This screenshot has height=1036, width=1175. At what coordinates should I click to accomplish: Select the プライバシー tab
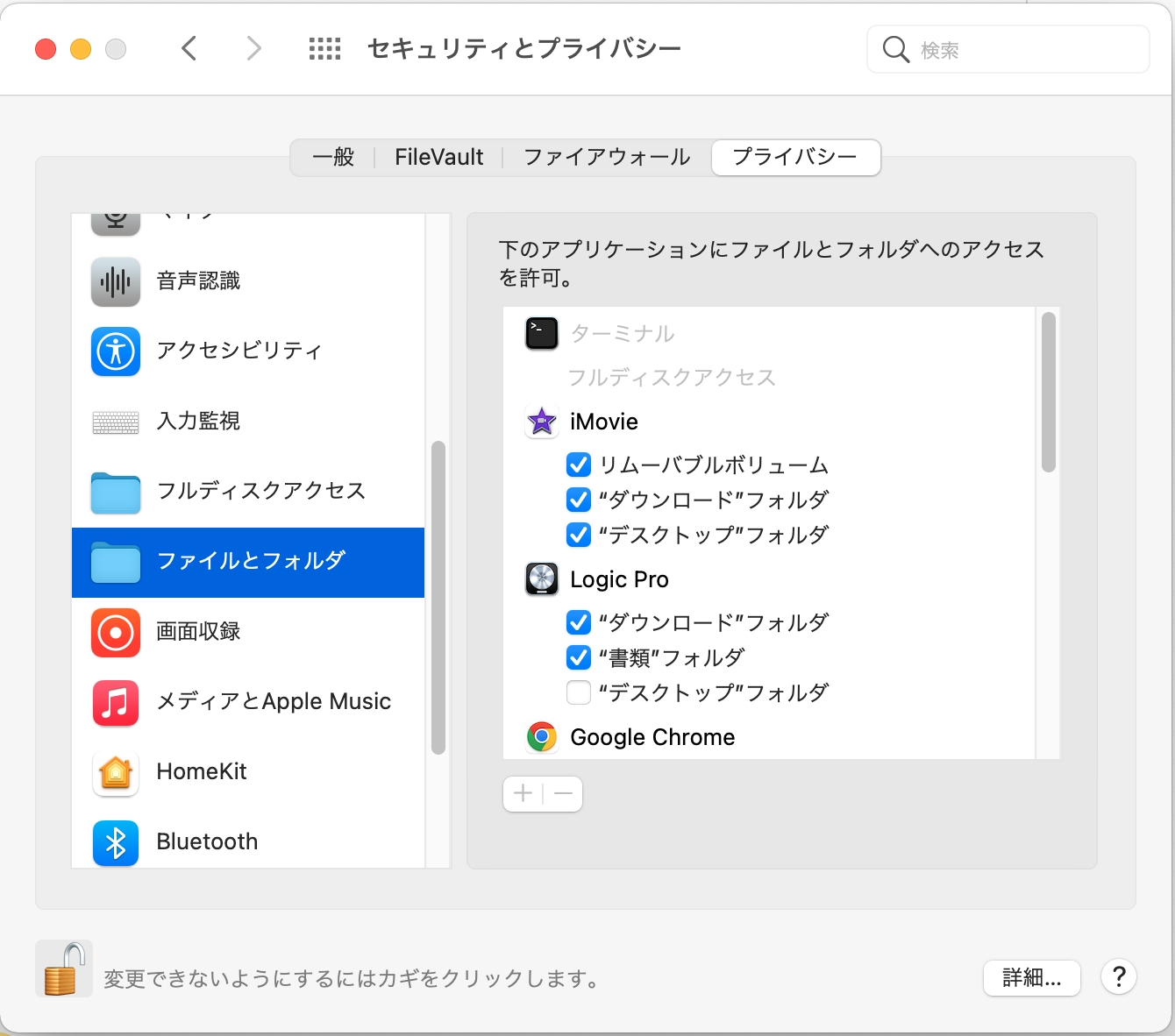(795, 158)
